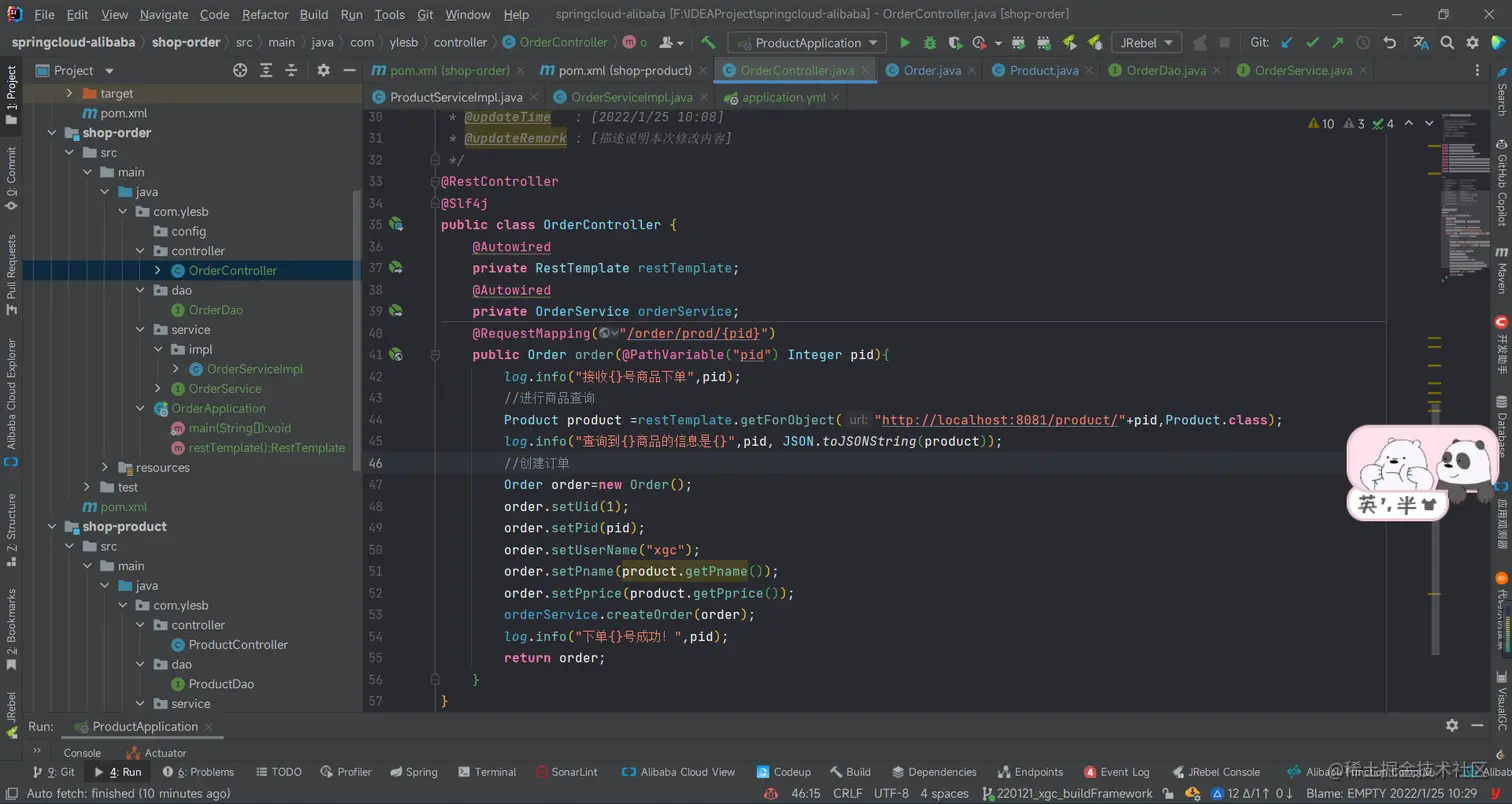Click the green Run button in toolbar
This screenshot has height=804, width=1512.
coord(905,43)
